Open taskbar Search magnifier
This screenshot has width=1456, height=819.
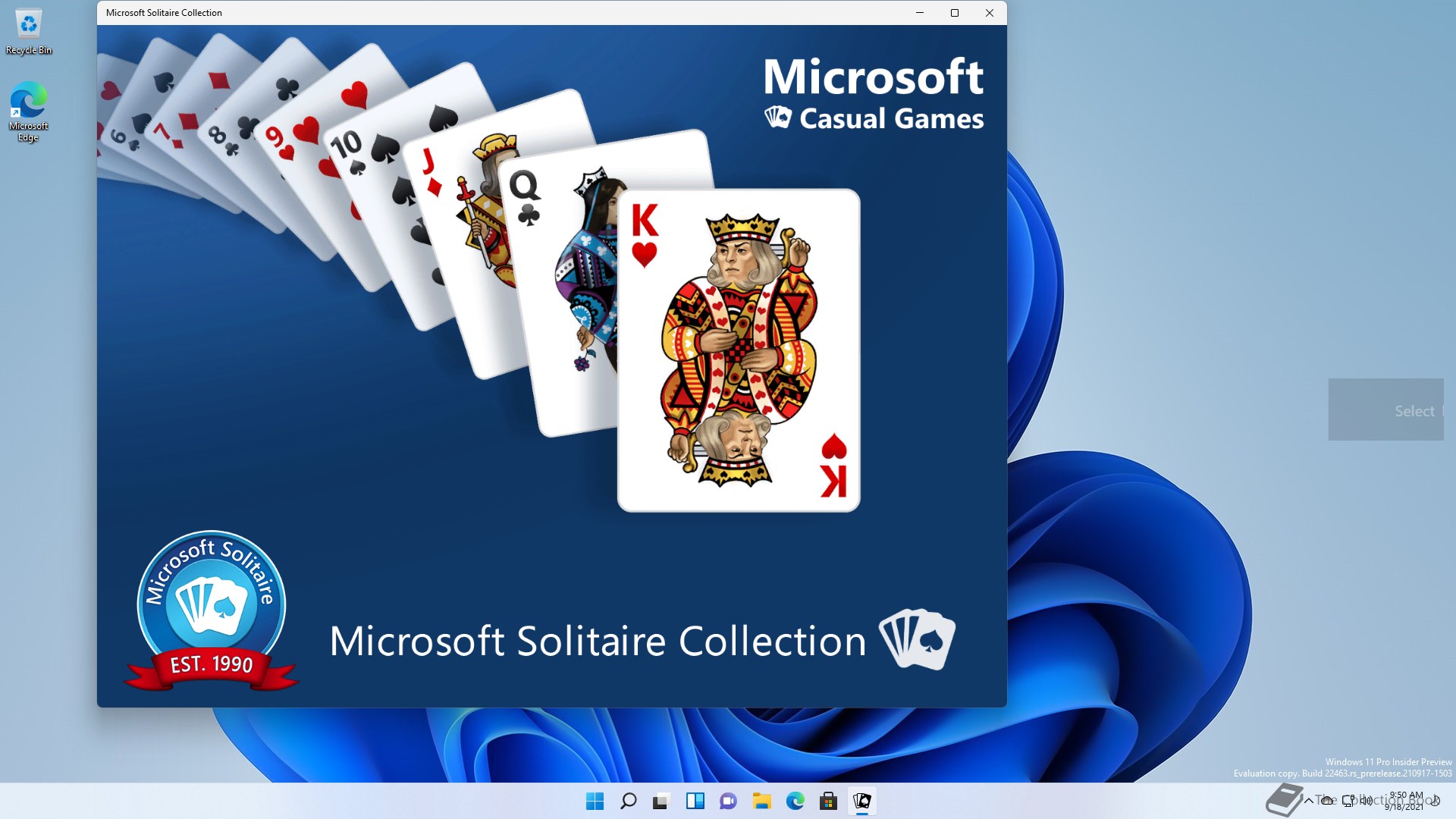point(629,801)
